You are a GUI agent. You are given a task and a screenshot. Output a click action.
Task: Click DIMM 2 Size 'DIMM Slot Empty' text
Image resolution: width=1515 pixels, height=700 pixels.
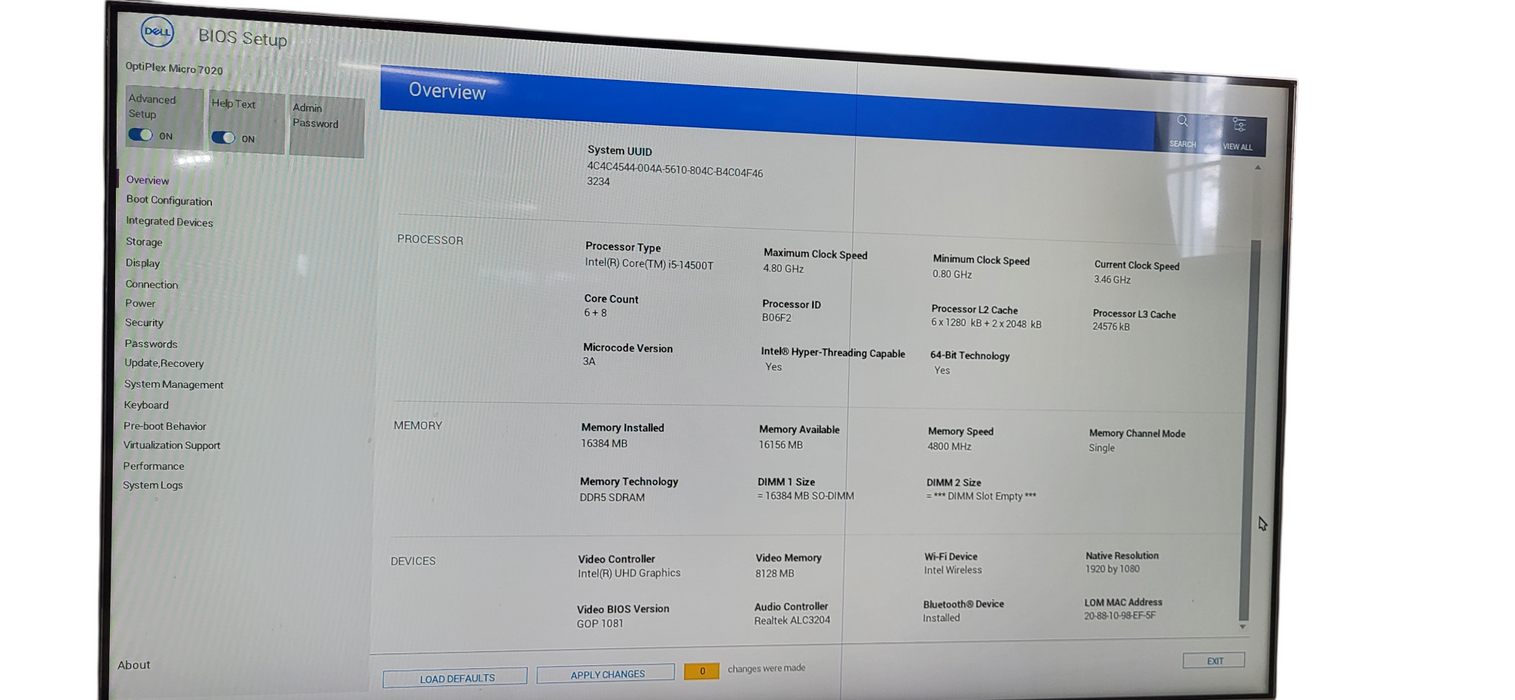(x=981, y=496)
